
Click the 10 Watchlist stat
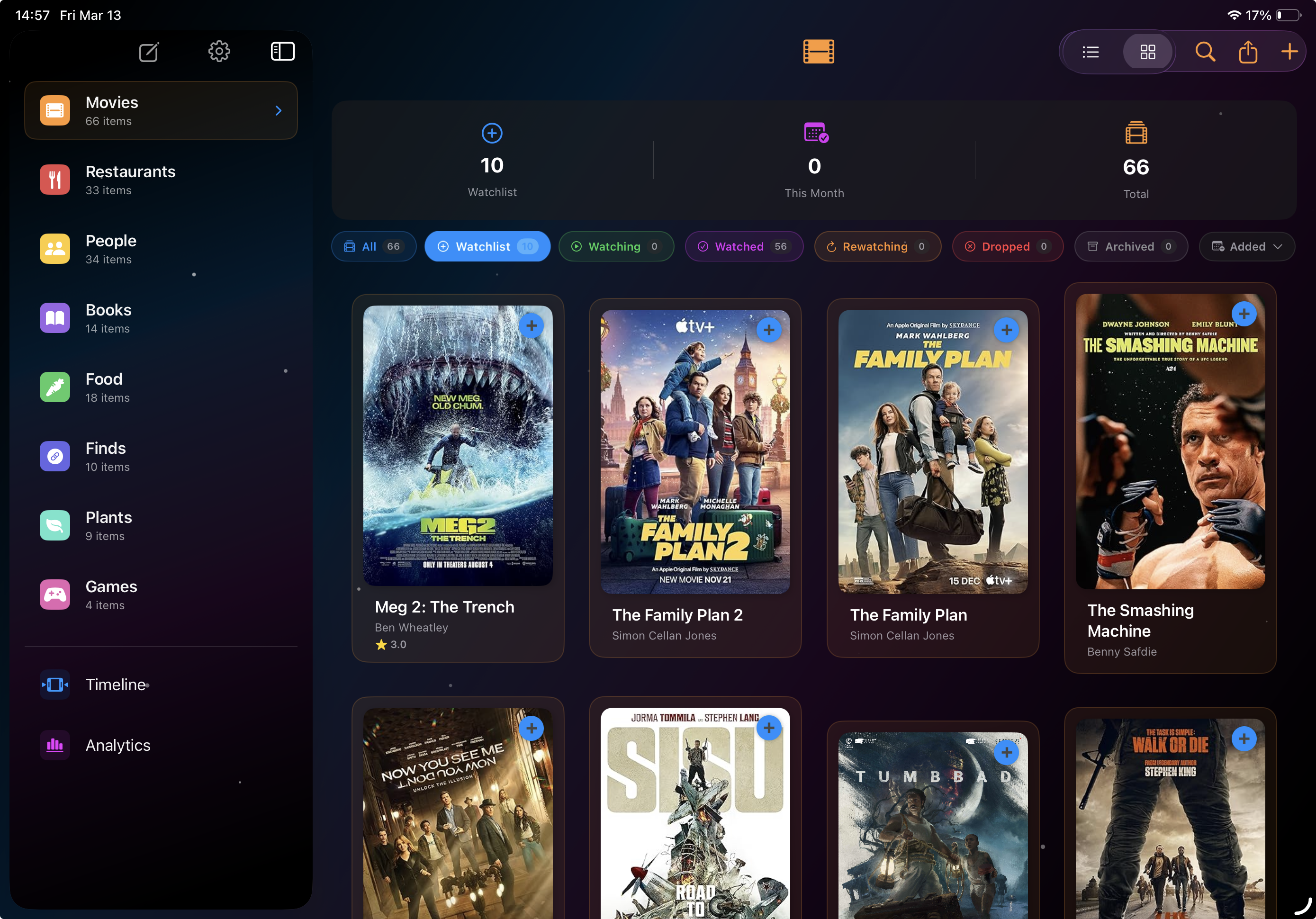click(492, 163)
